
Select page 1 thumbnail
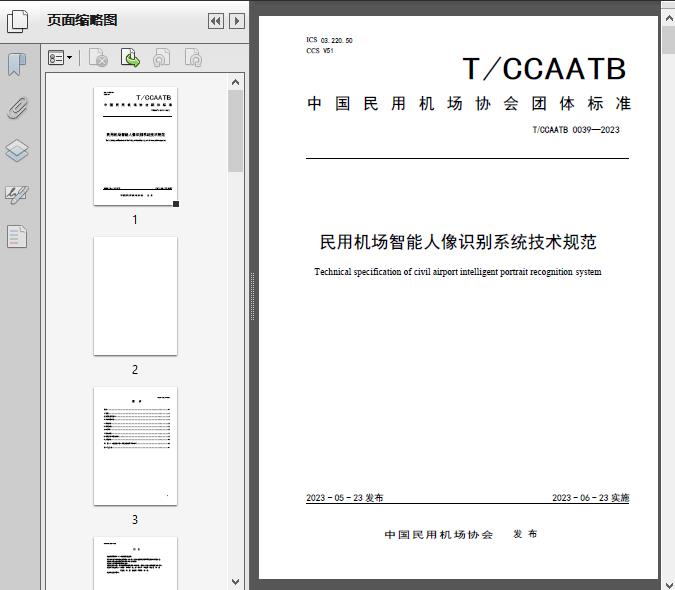click(135, 146)
